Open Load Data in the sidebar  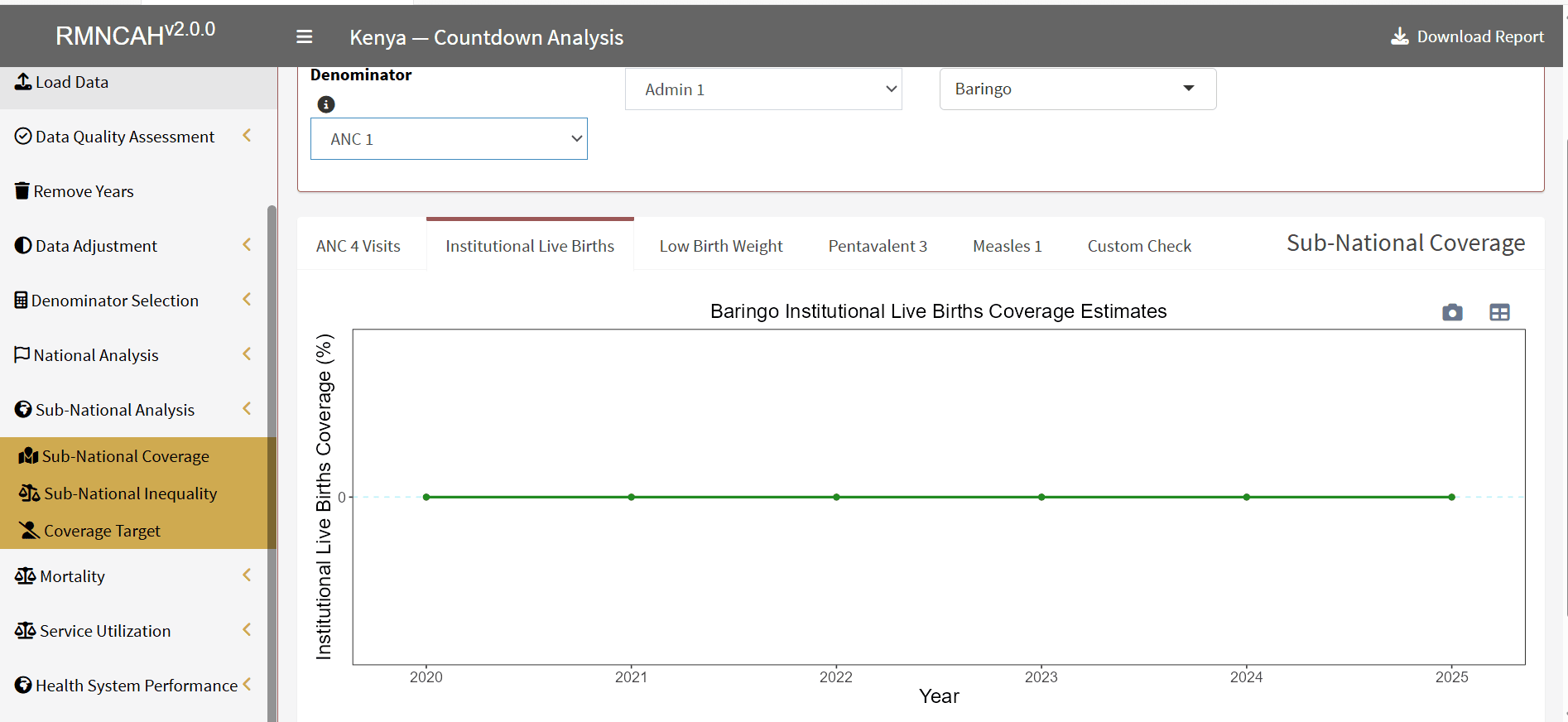pos(138,82)
